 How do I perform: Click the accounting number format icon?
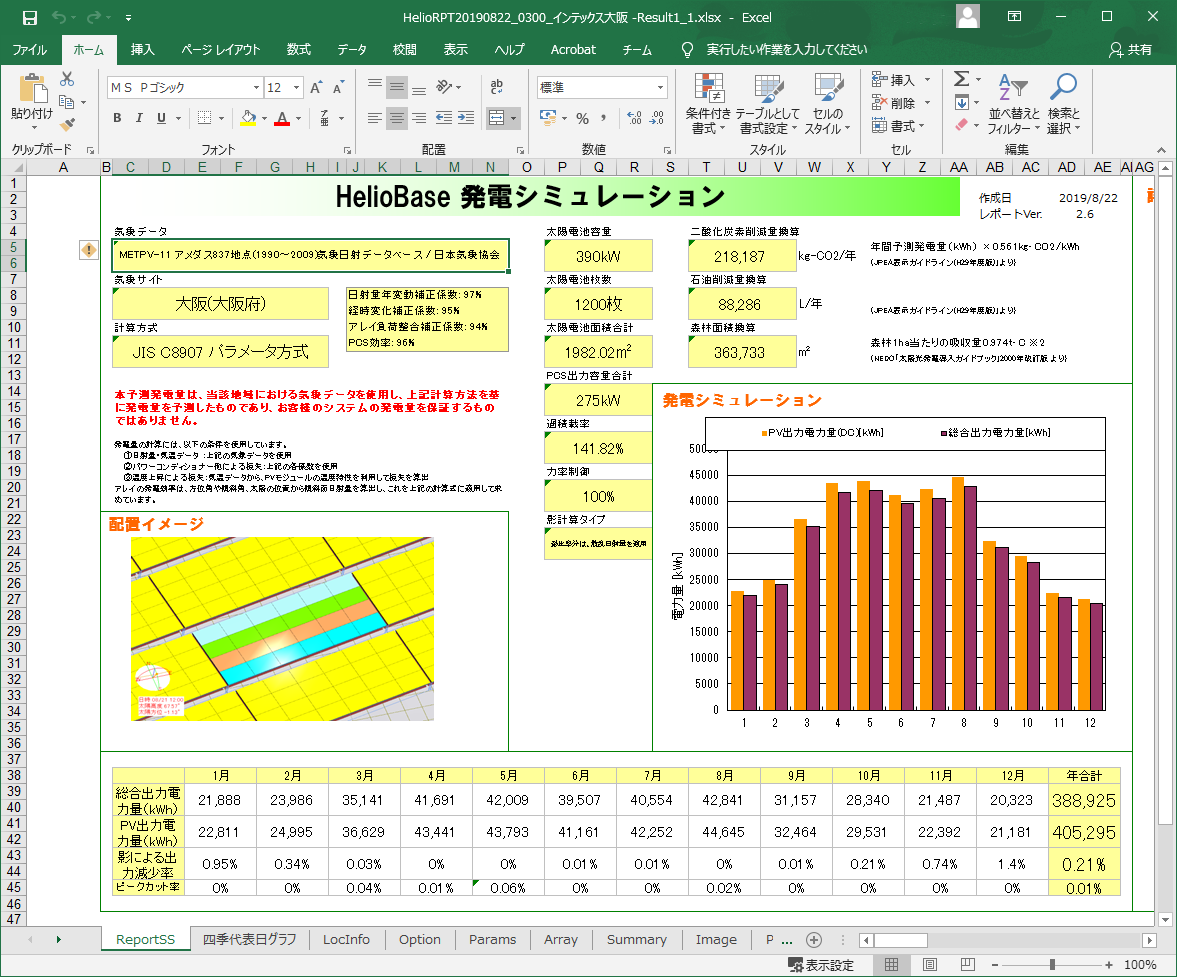[x=549, y=118]
